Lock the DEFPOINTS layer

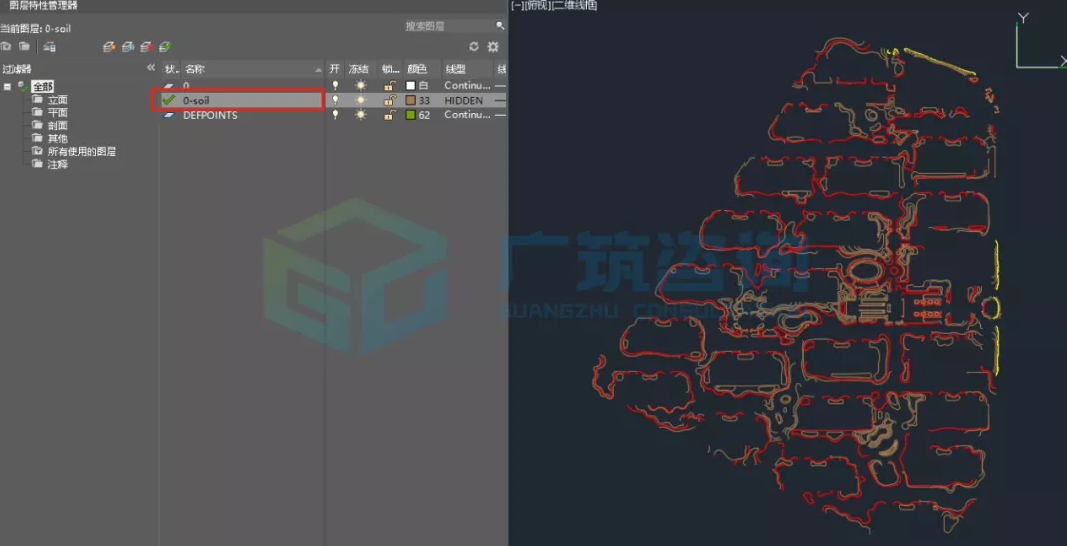click(x=389, y=115)
